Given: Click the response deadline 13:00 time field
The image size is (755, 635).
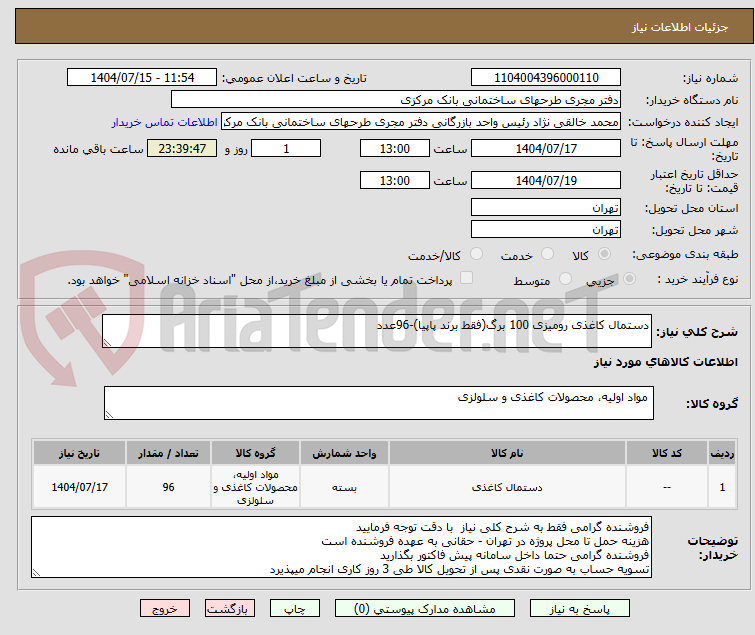Looking at the screenshot, I should (x=394, y=148).
